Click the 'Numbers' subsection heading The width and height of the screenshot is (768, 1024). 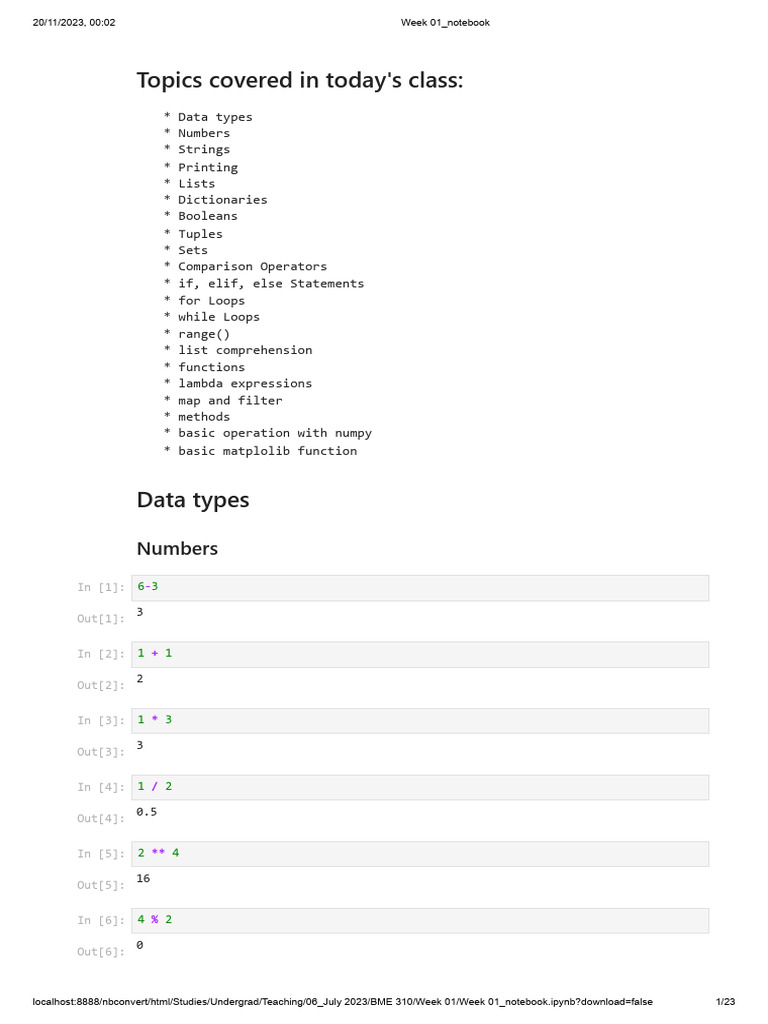177,549
